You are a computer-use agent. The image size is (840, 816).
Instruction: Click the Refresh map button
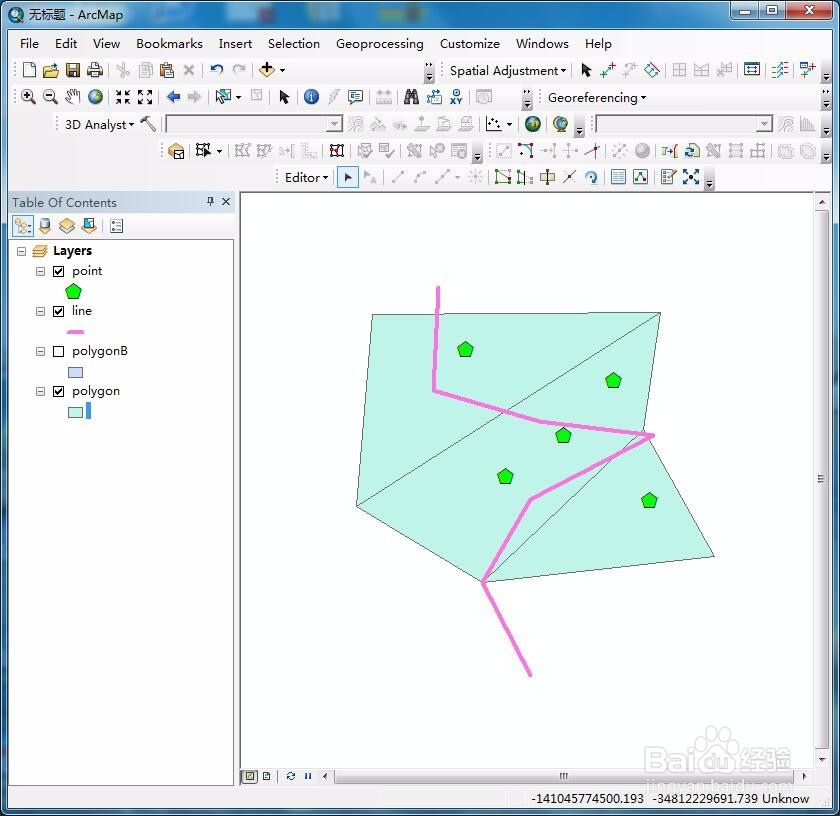(x=290, y=776)
